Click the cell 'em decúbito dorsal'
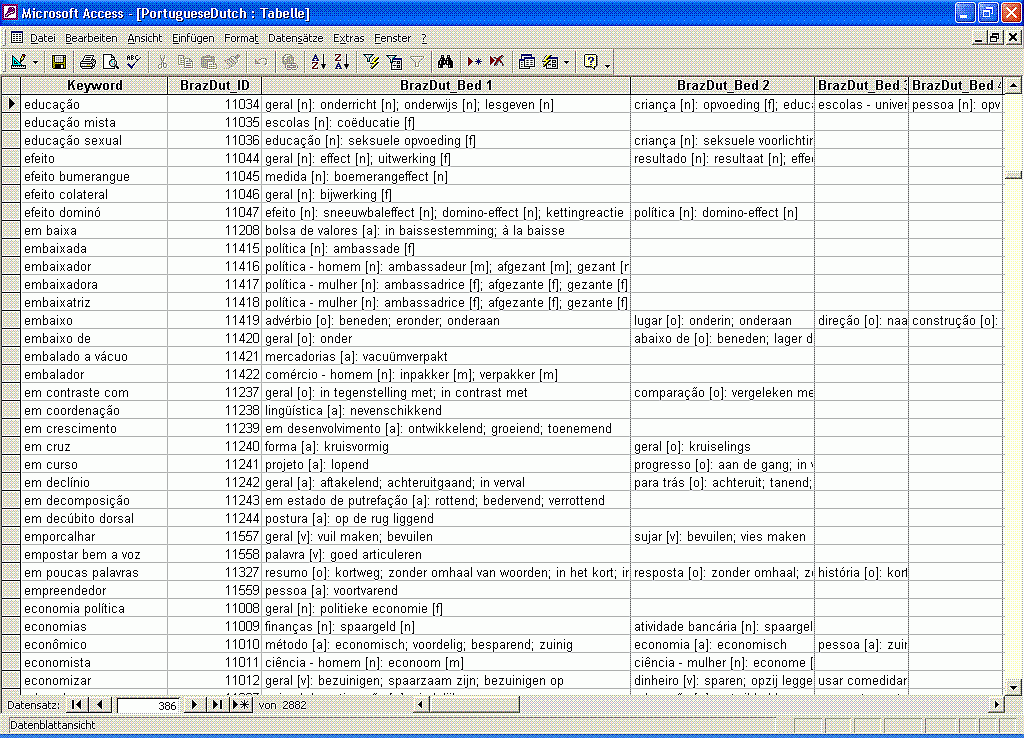 coord(95,518)
